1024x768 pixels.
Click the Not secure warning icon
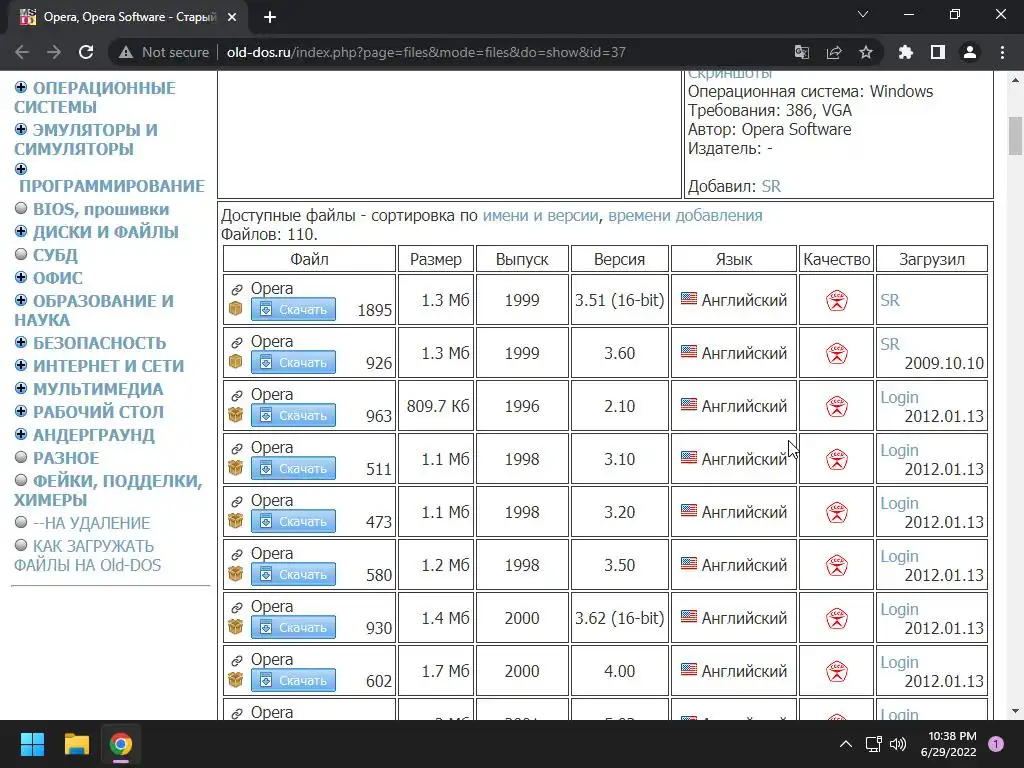126,52
